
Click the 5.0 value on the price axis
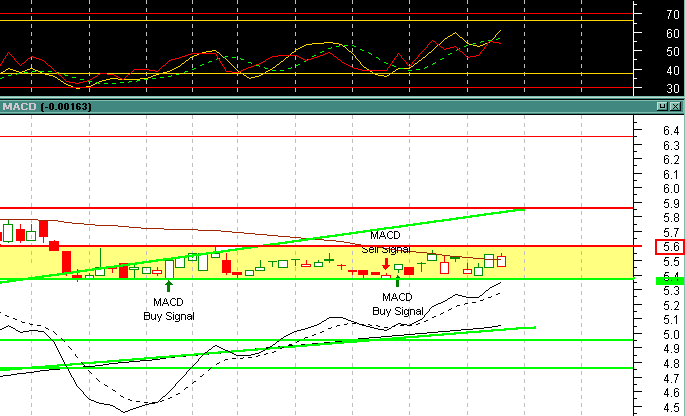(671, 335)
